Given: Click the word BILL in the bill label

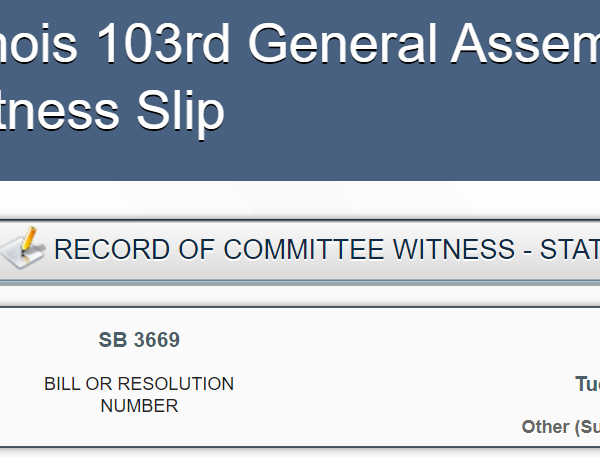Looking at the screenshot, I should click(62, 384).
